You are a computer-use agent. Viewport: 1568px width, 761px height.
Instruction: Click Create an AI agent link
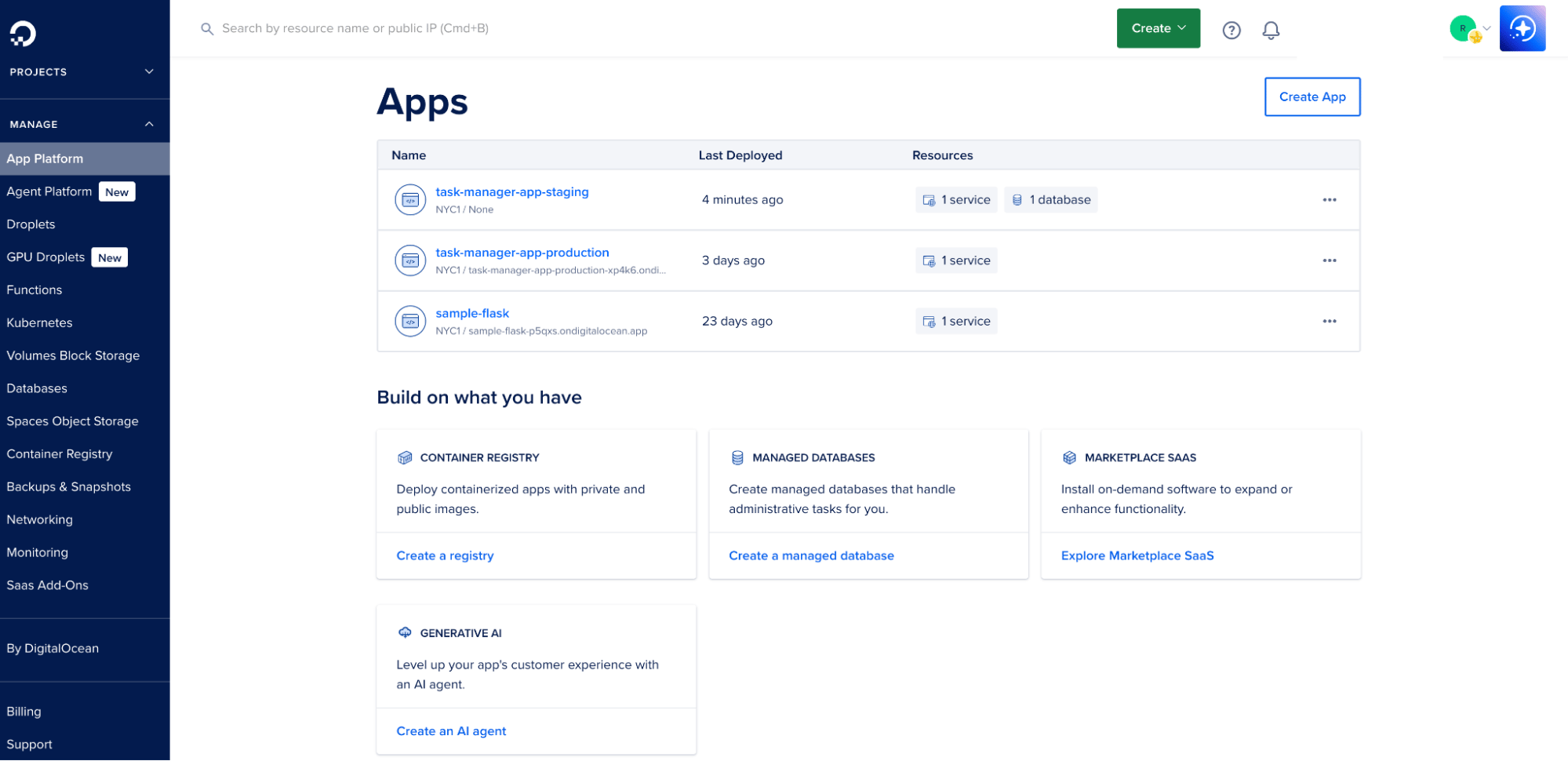pos(451,731)
